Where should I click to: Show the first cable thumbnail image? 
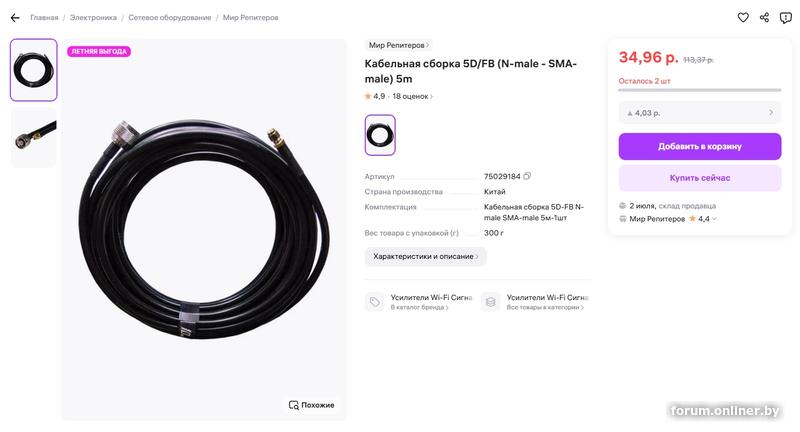click(x=34, y=70)
